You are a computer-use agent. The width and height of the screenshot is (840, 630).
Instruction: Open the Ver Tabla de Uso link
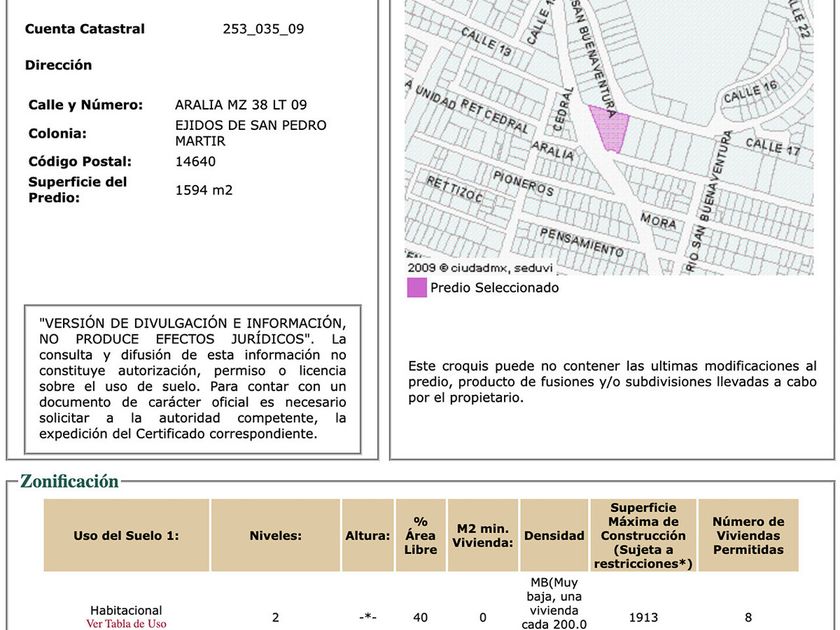[x=126, y=624]
